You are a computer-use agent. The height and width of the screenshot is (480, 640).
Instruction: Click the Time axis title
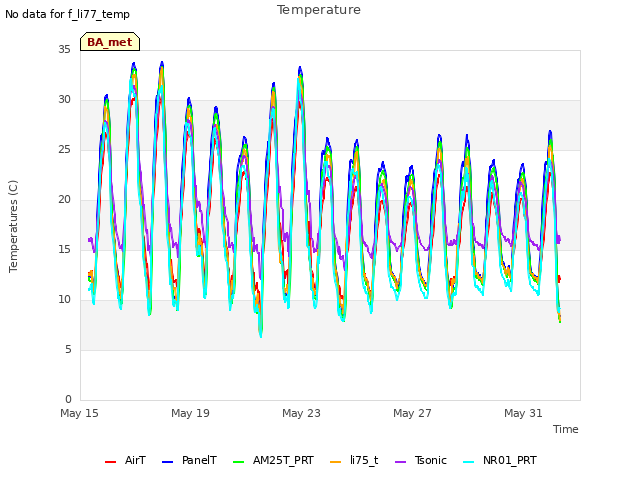[x=566, y=429]
